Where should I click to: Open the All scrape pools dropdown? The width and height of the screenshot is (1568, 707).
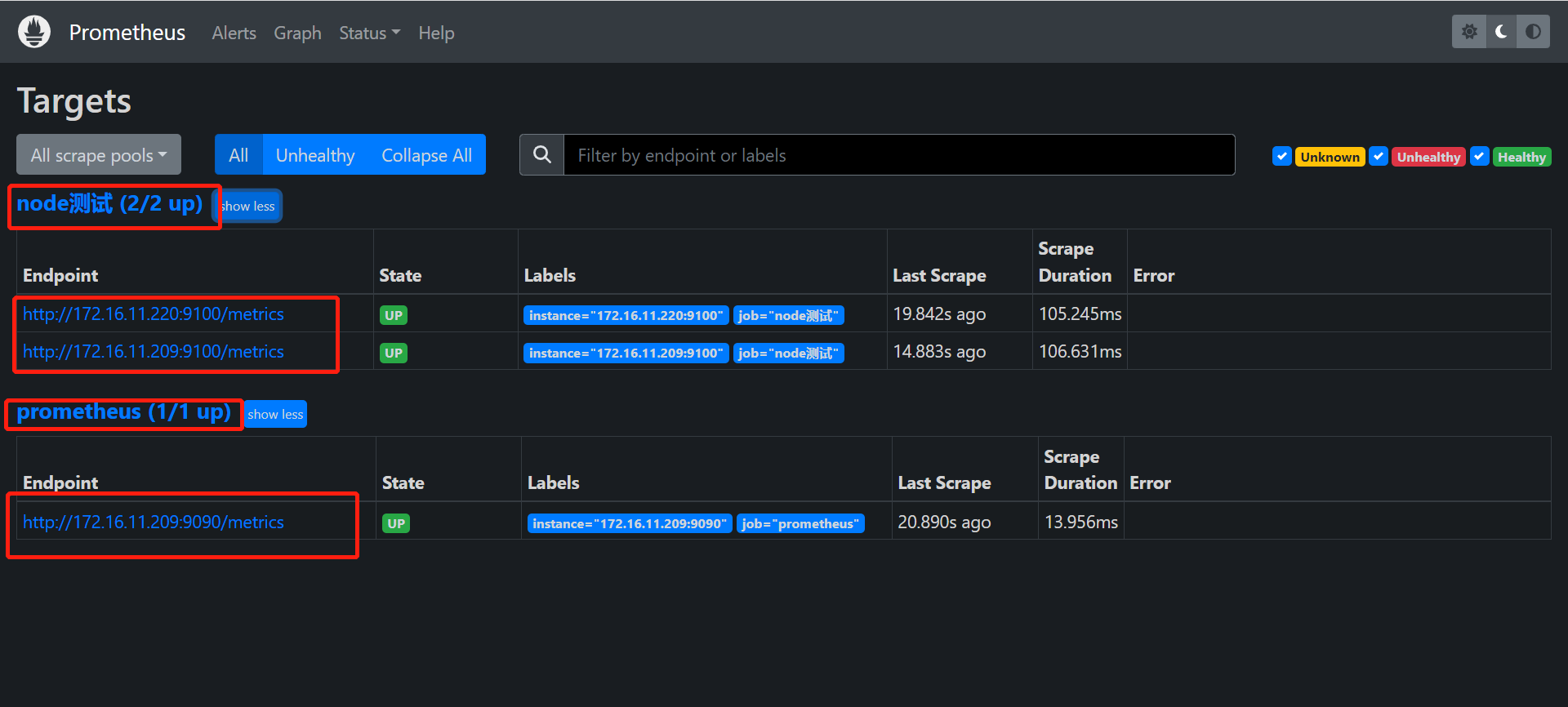pos(99,155)
